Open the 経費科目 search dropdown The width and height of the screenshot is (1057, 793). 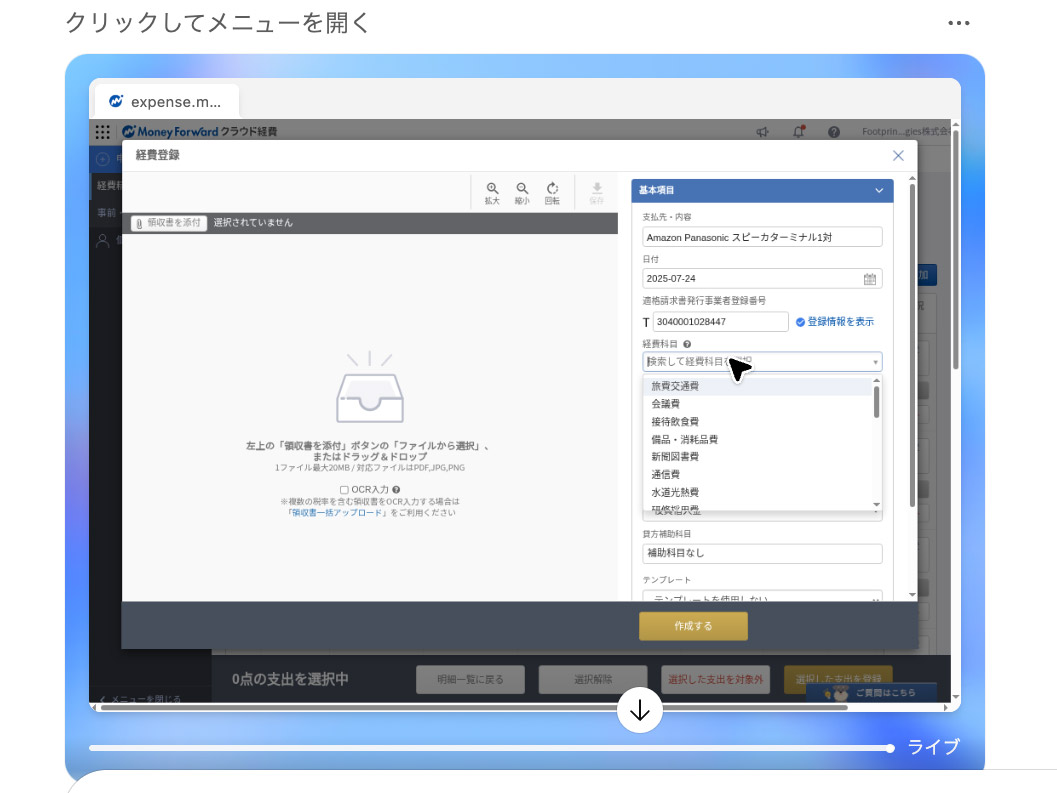point(762,361)
